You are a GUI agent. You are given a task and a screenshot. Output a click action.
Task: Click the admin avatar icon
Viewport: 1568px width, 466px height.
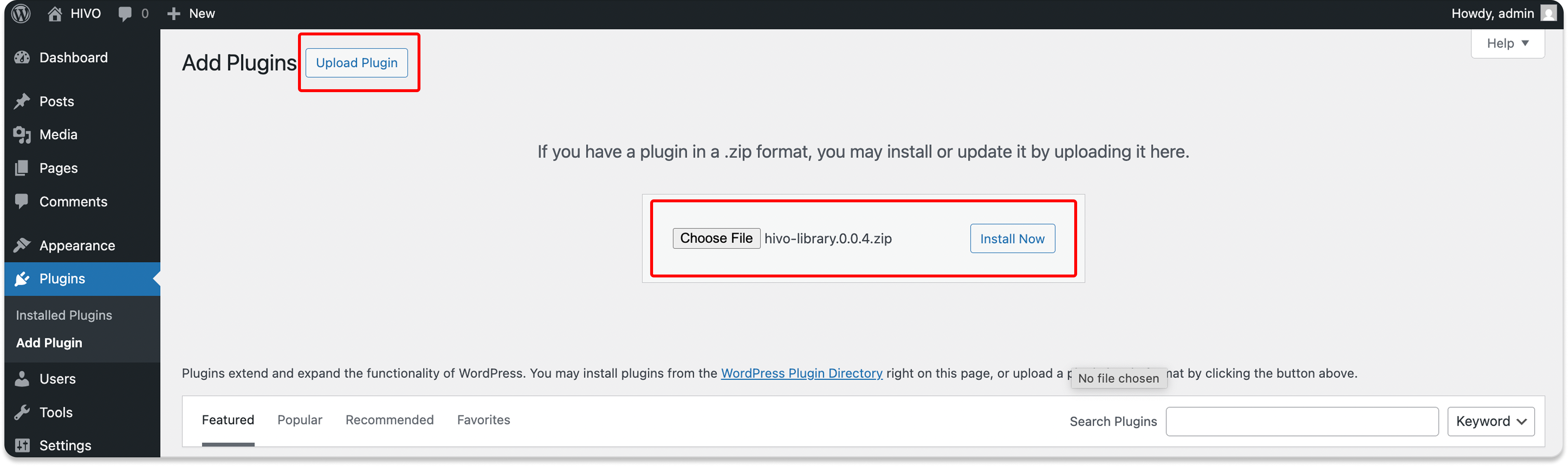click(1548, 13)
